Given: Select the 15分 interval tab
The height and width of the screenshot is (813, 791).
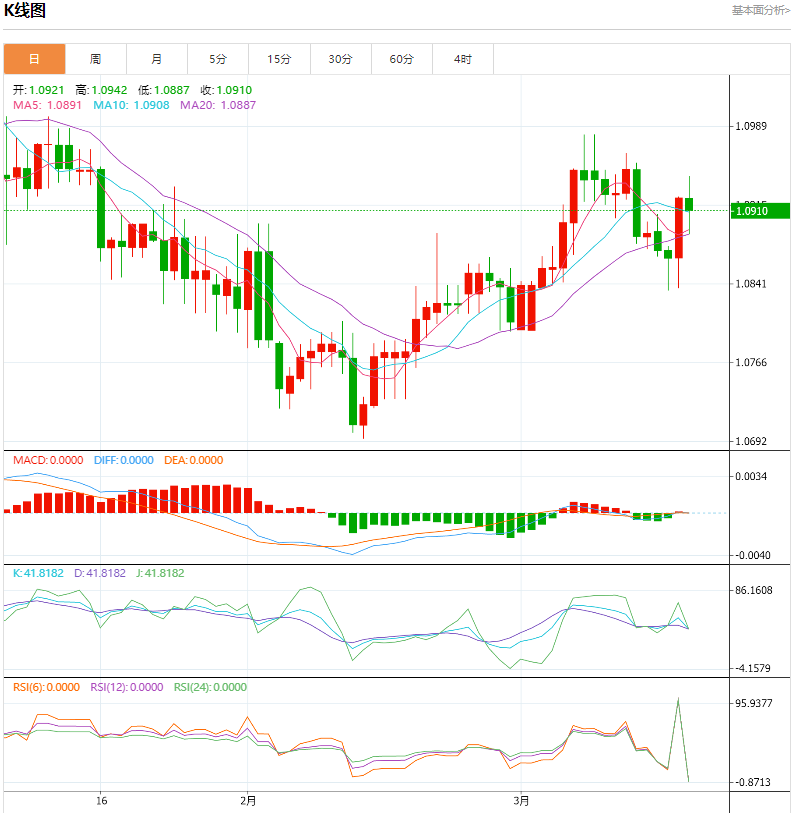Looking at the screenshot, I should point(279,59).
